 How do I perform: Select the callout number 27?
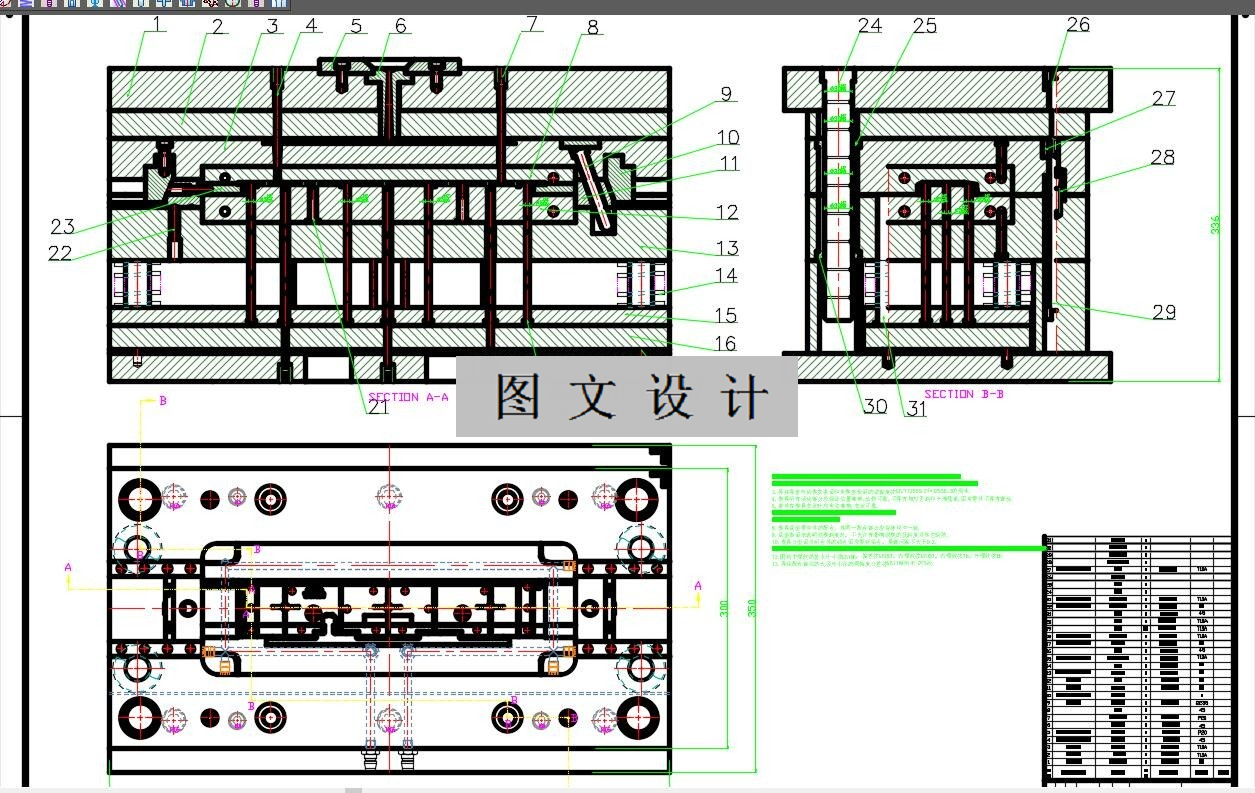click(1163, 98)
